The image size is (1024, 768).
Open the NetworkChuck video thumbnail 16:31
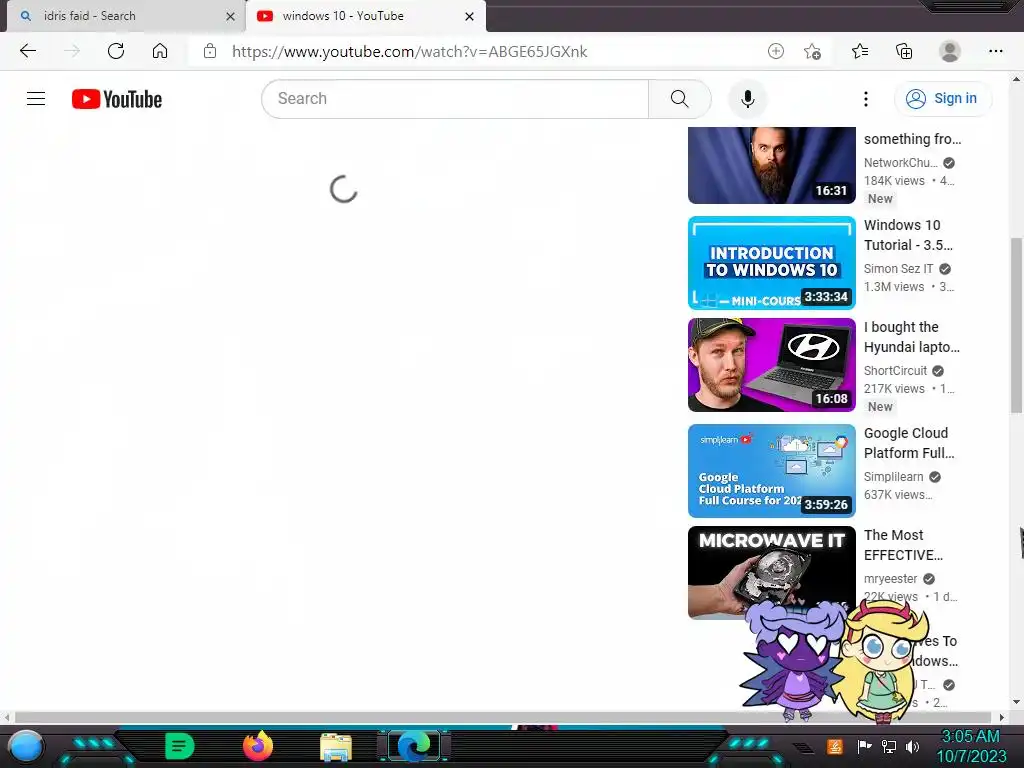coord(771,165)
